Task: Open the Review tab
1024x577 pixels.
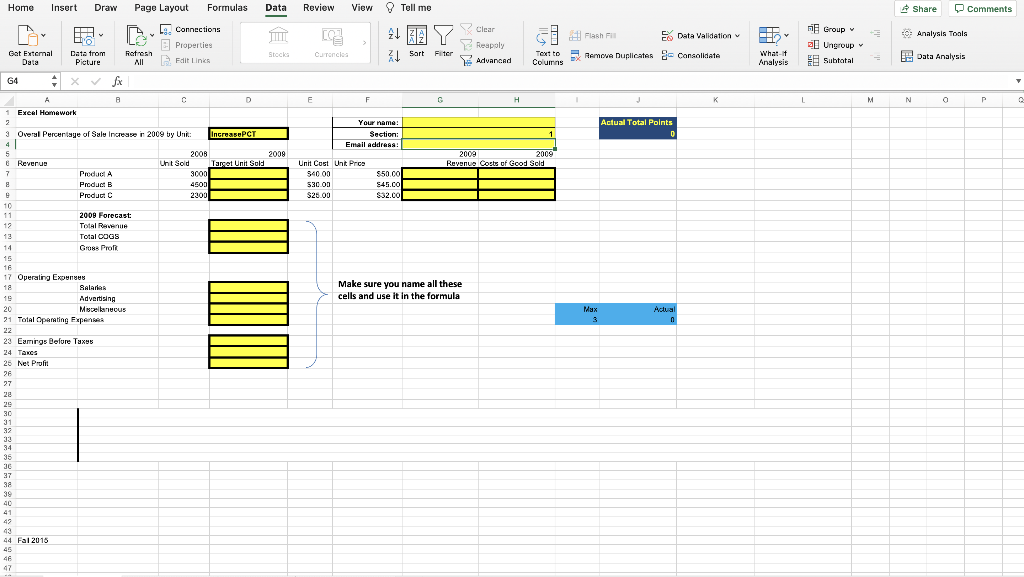Action: [x=318, y=8]
